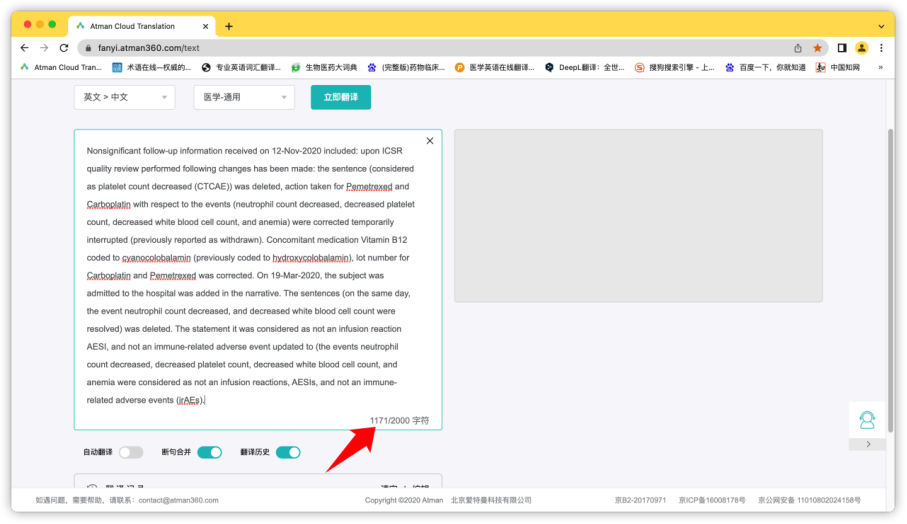Screen dimensions: 907x524
Task: Click 京ICP备16008178号 footer link
Action: pos(712,500)
